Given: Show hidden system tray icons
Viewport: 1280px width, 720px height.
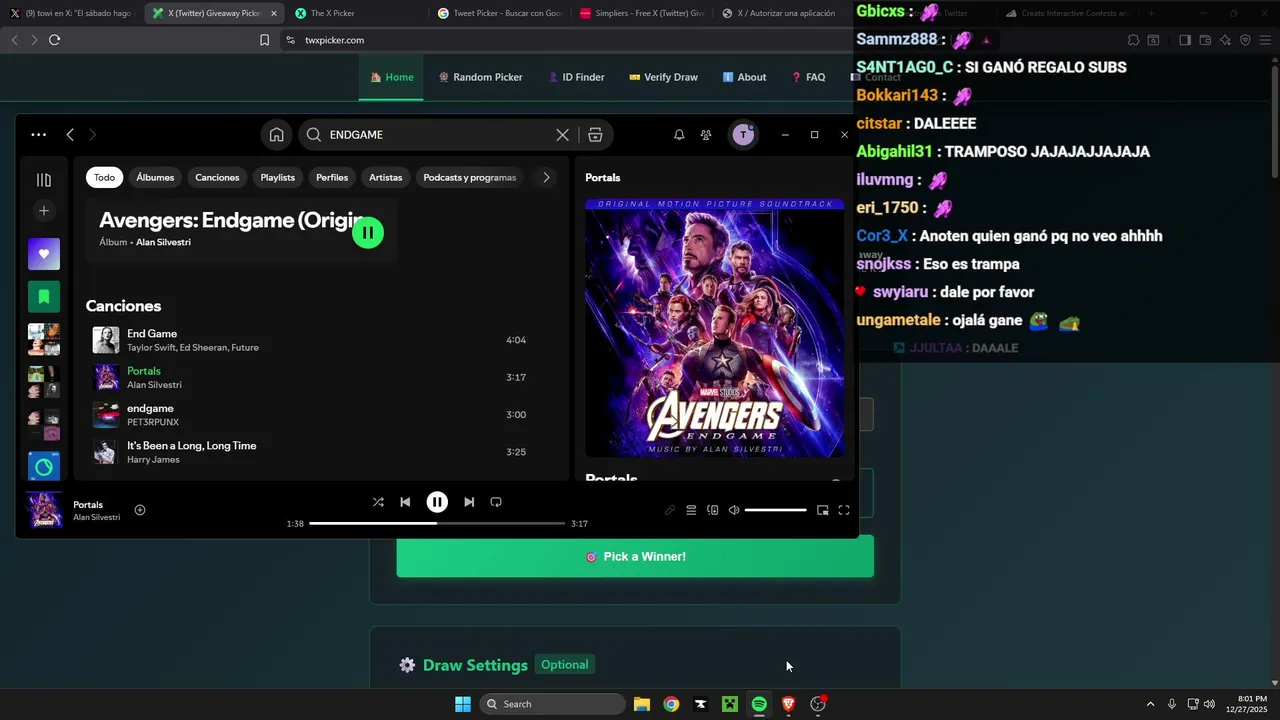Looking at the screenshot, I should point(1150,704).
